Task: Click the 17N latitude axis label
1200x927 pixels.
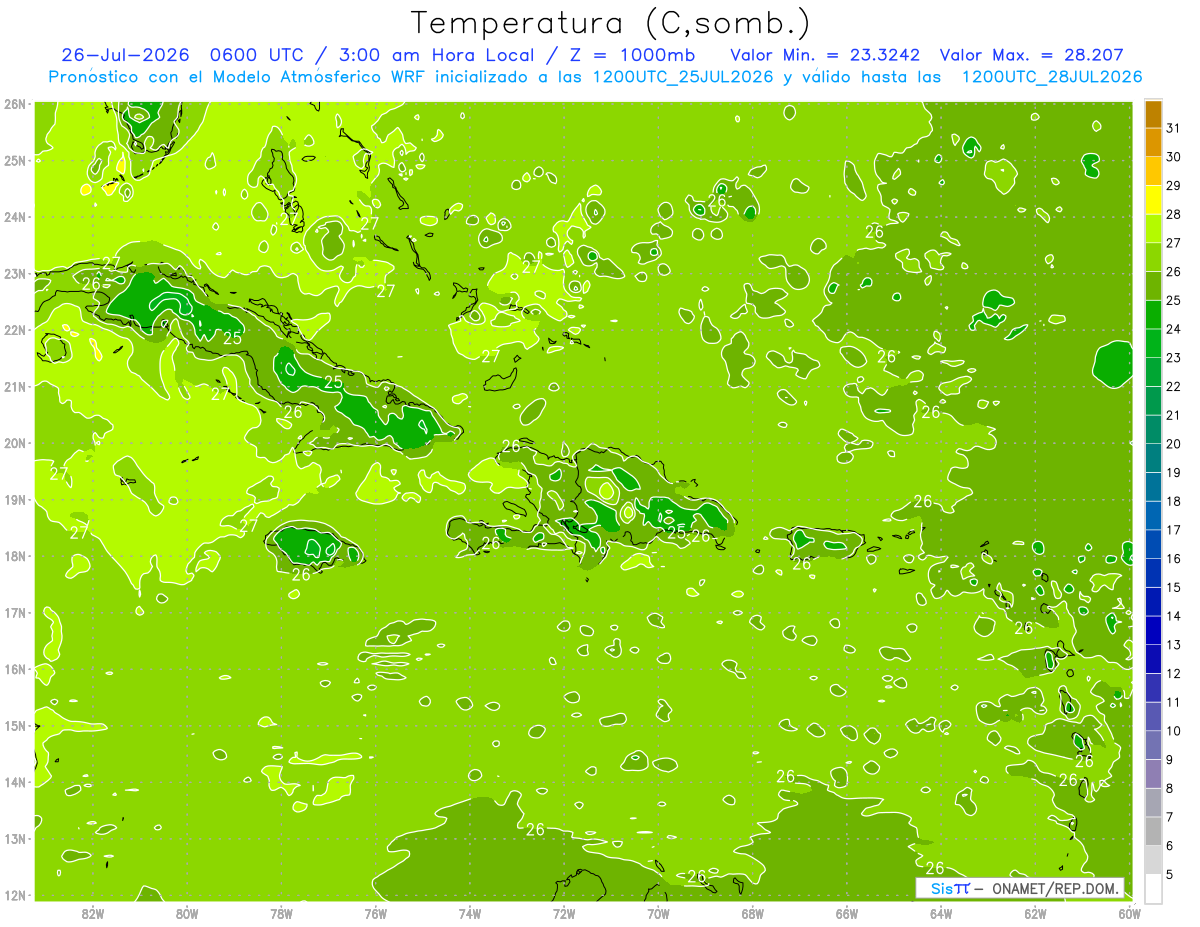Action: click(x=15, y=612)
